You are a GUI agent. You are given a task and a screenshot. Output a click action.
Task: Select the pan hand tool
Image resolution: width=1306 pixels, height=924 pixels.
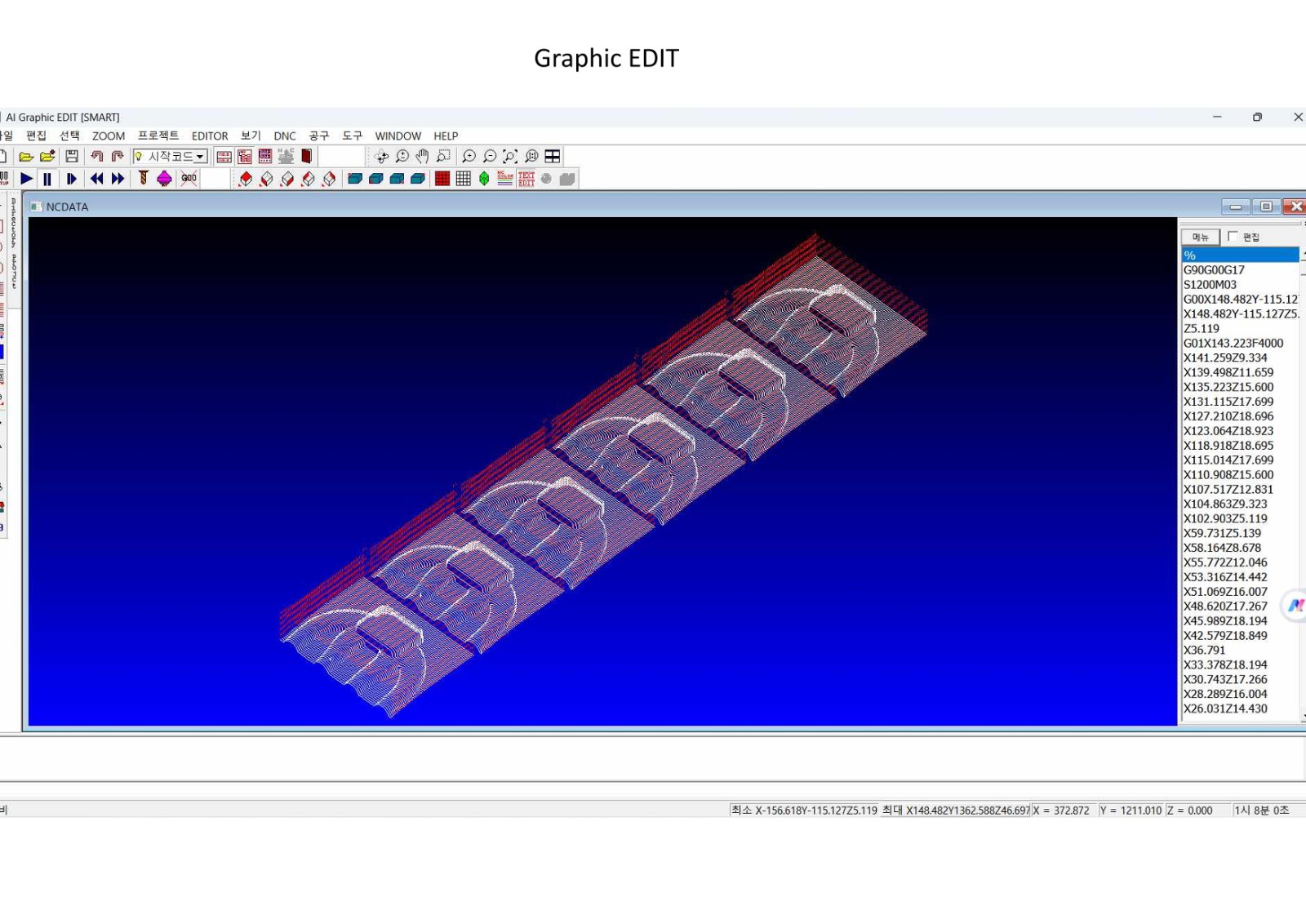point(422,156)
